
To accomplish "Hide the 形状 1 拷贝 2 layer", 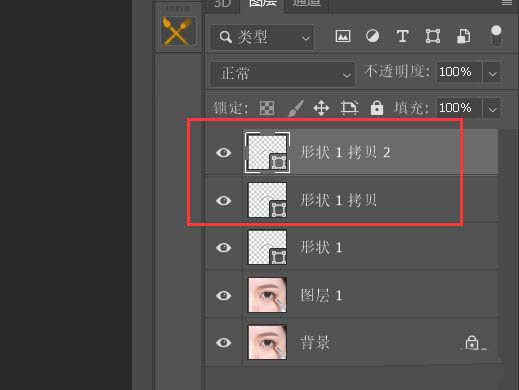I will [223, 153].
